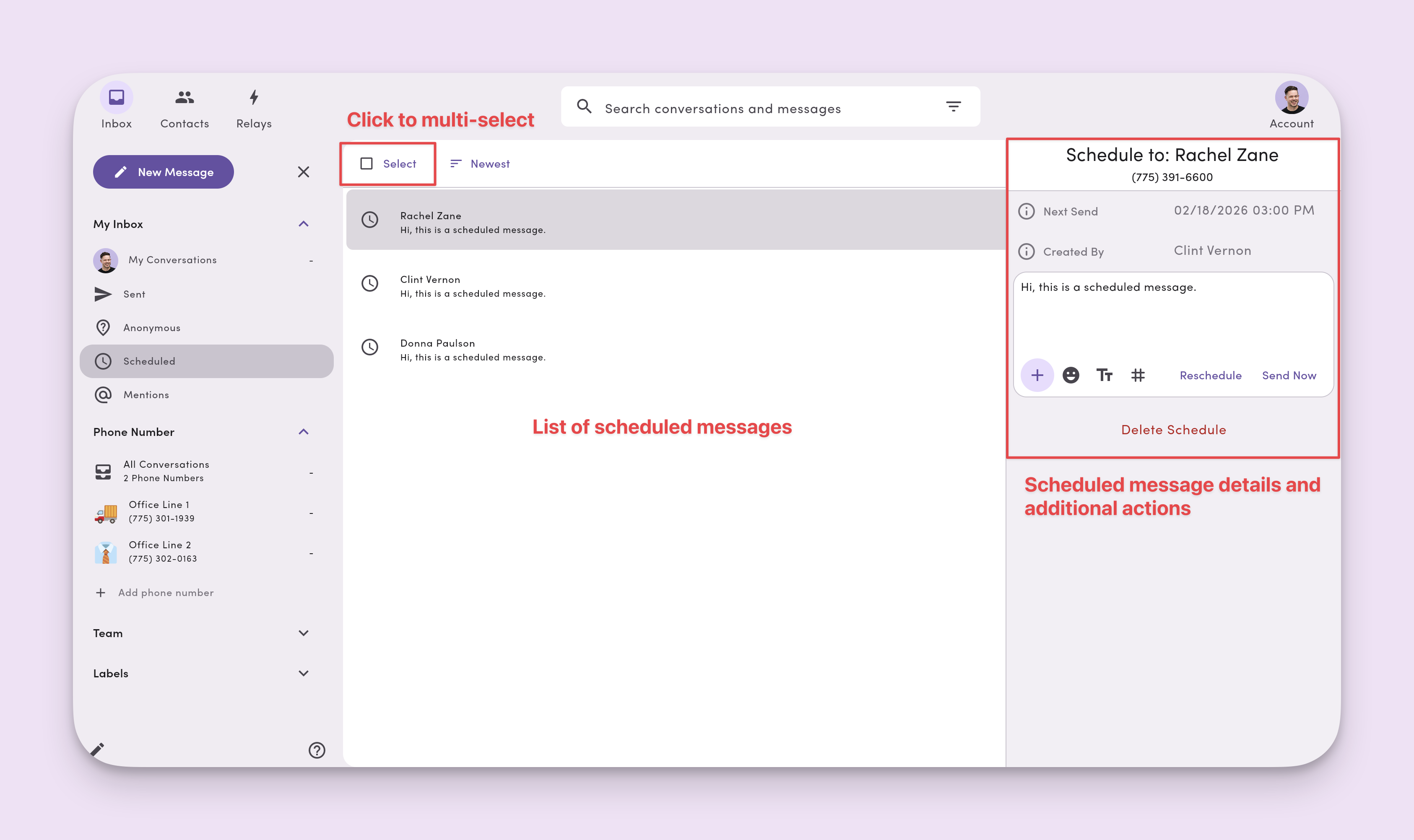The height and width of the screenshot is (840, 1414).
Task: Expand the Labels section
Action: coord(304,673)
